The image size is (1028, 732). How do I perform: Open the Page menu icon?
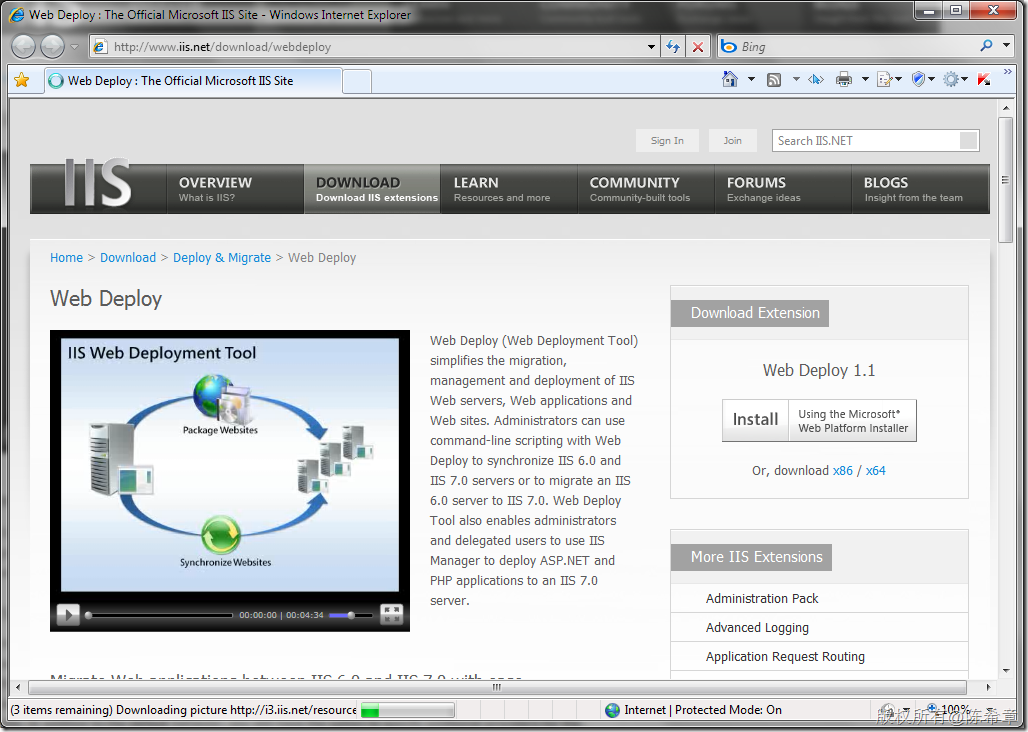[x=889, y=80]
